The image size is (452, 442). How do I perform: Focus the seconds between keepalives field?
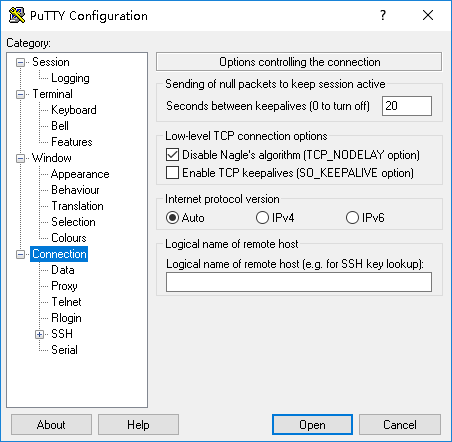[407, 106]
